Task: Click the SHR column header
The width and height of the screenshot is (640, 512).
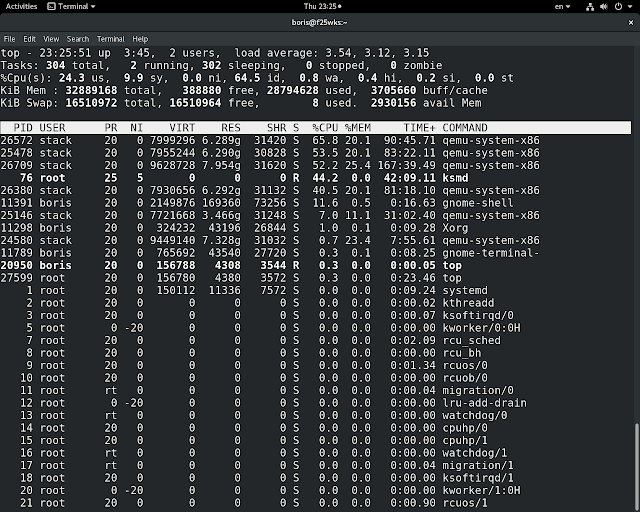Action: coord(276,128)
